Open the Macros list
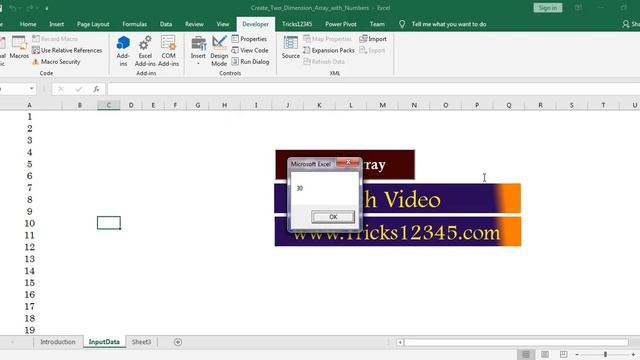Image resolution: width=640 pixels, height=360 pixels. [19, 48]
